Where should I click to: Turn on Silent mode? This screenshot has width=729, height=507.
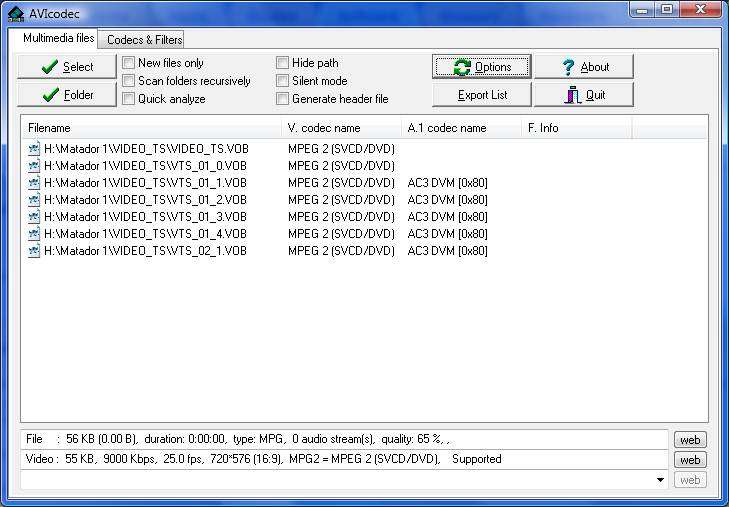tap(282, 80)
